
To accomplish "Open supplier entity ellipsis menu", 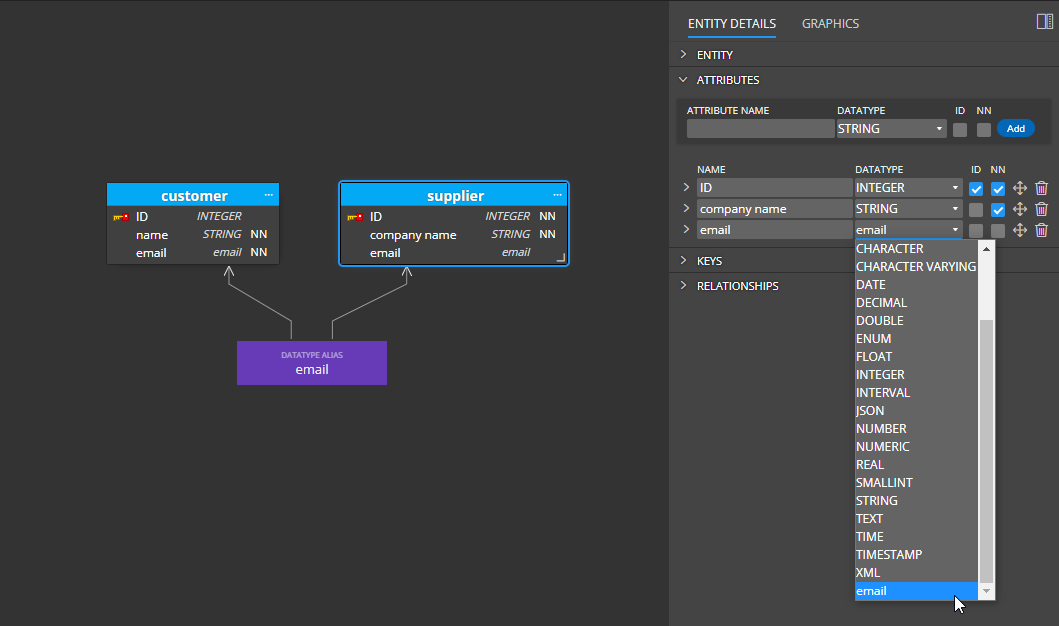I will [557, 195].
